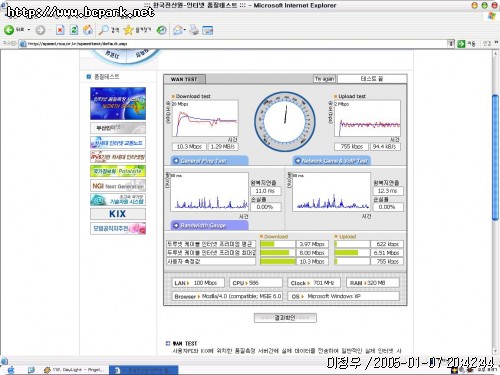This screenshot has height=375, width=500.
Task: Expand the General Ping Test section
Action: coord(209,161)
